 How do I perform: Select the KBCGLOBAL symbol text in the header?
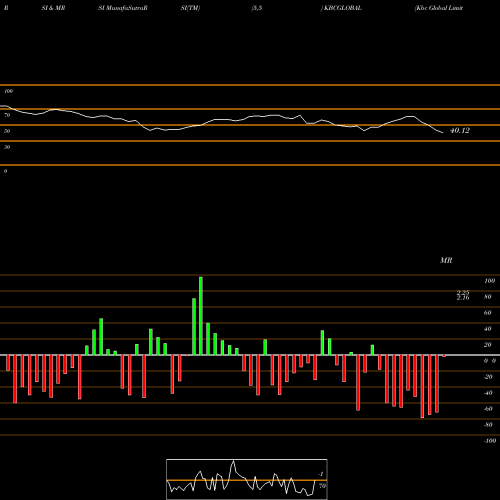[x=342, y=8]
